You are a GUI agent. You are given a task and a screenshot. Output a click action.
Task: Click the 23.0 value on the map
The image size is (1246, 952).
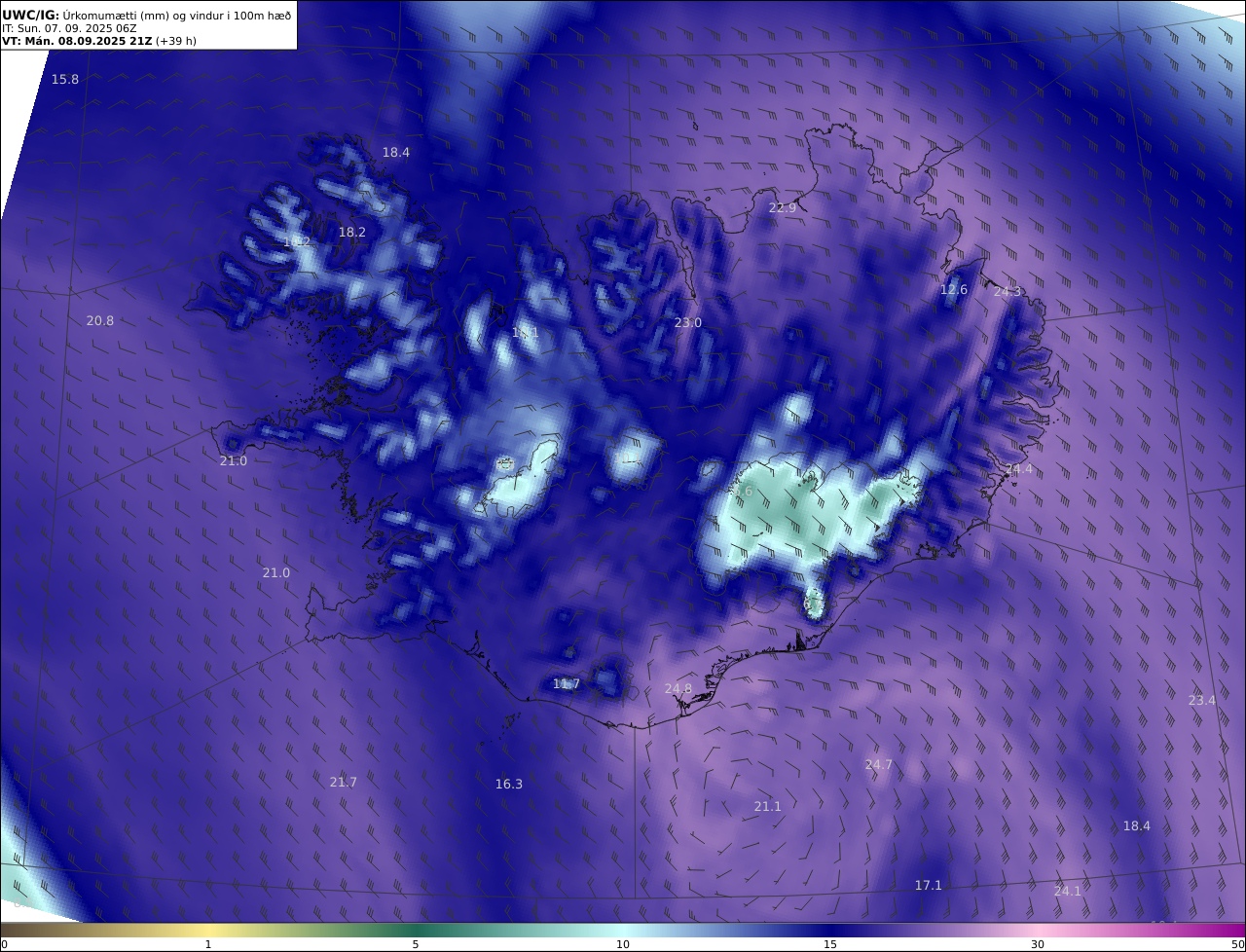[x=688, y=322]
